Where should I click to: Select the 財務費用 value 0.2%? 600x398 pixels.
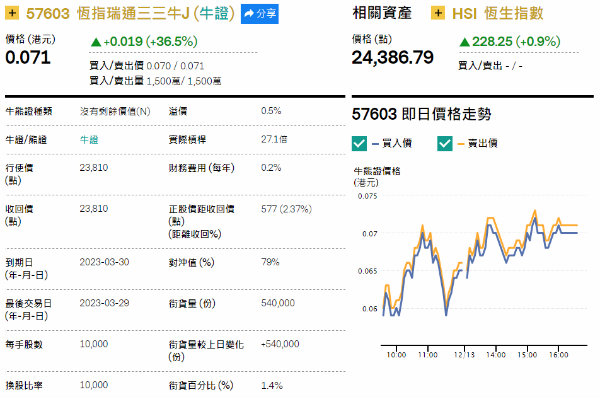[x=271, y=168]
